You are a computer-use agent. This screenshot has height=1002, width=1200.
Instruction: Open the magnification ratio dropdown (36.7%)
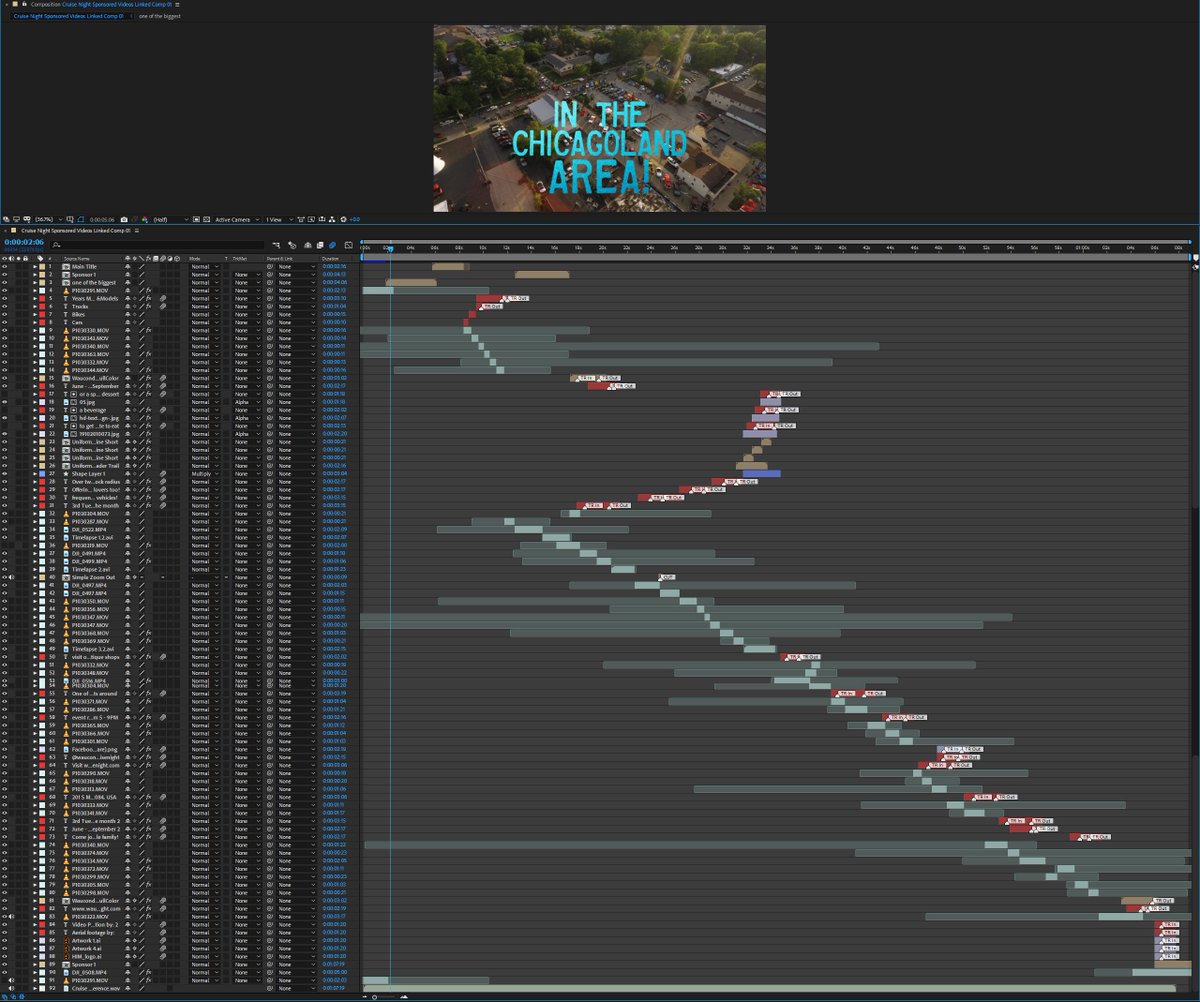(47, 219)
